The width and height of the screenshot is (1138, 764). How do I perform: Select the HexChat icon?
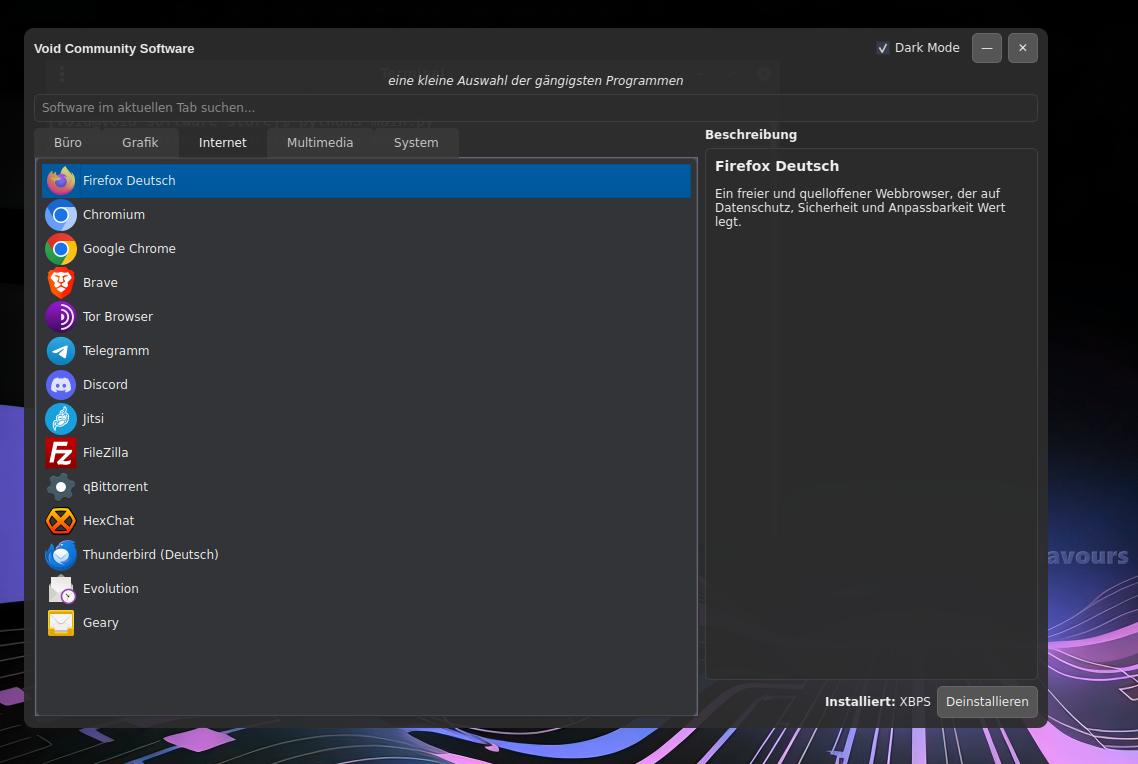(x=61, y=521)
